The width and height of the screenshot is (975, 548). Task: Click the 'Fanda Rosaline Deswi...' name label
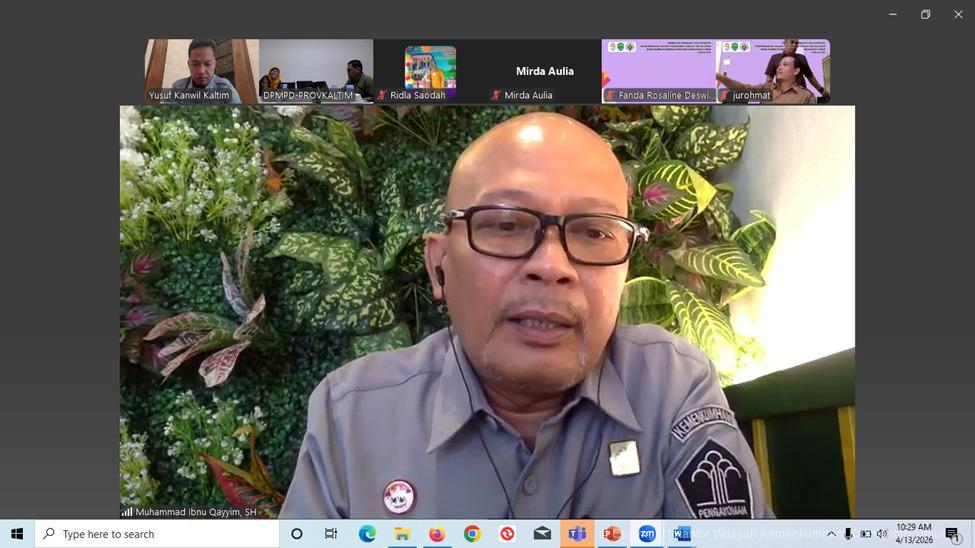(x=666, y=95)
